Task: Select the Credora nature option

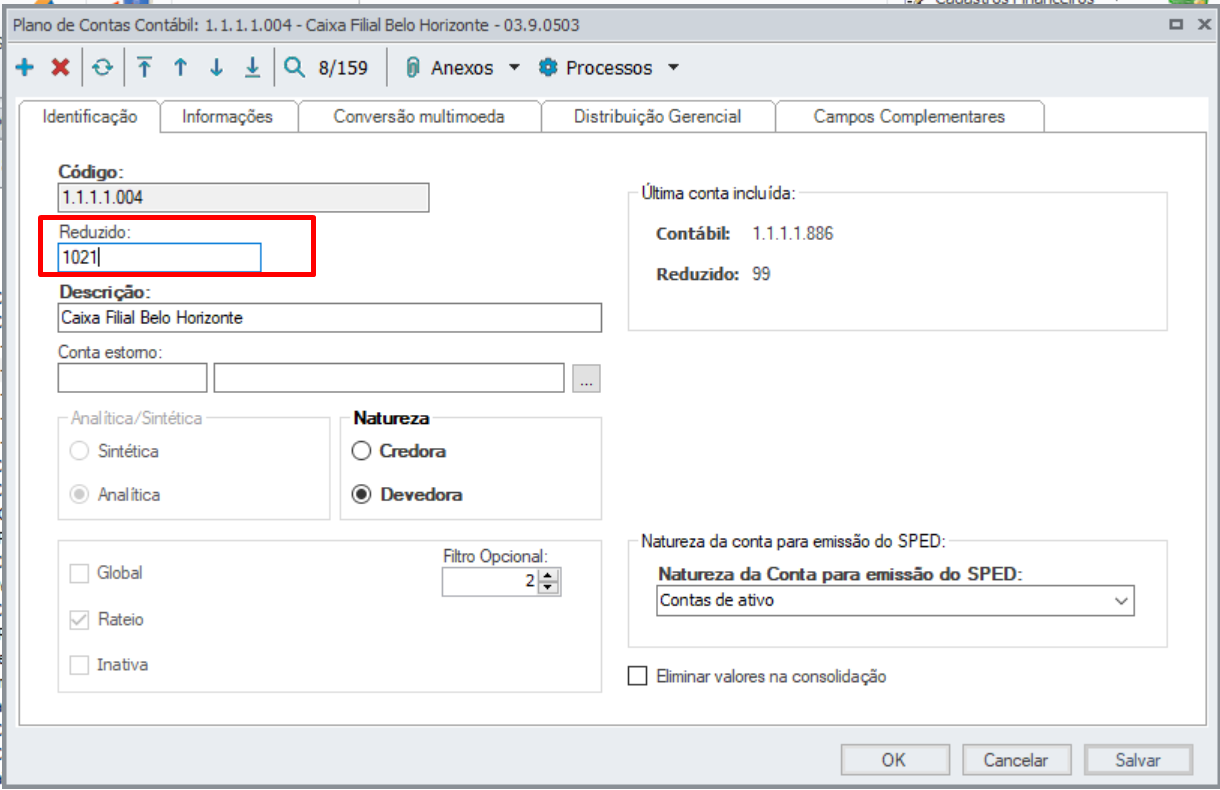Action: [361, 451]
